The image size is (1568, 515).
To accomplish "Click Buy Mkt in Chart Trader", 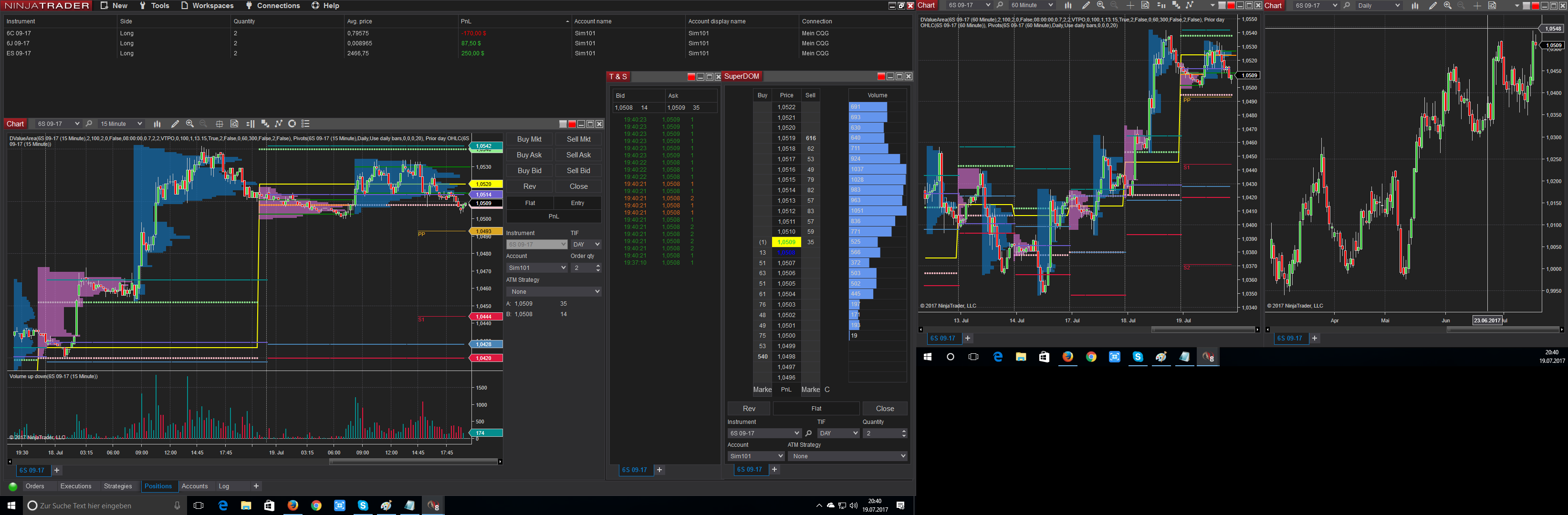I will click(x=529, y=139).
